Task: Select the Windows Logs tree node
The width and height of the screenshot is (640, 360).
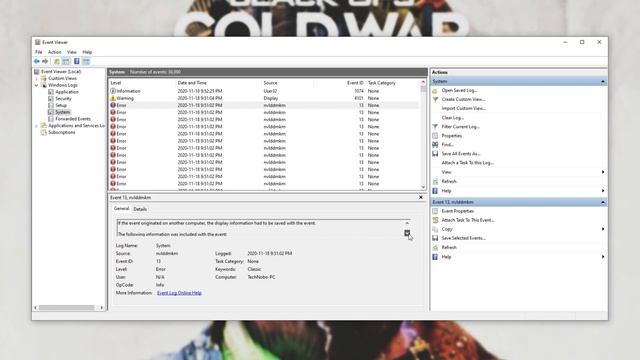Action: pyautogui.click(x=62, y=85)
